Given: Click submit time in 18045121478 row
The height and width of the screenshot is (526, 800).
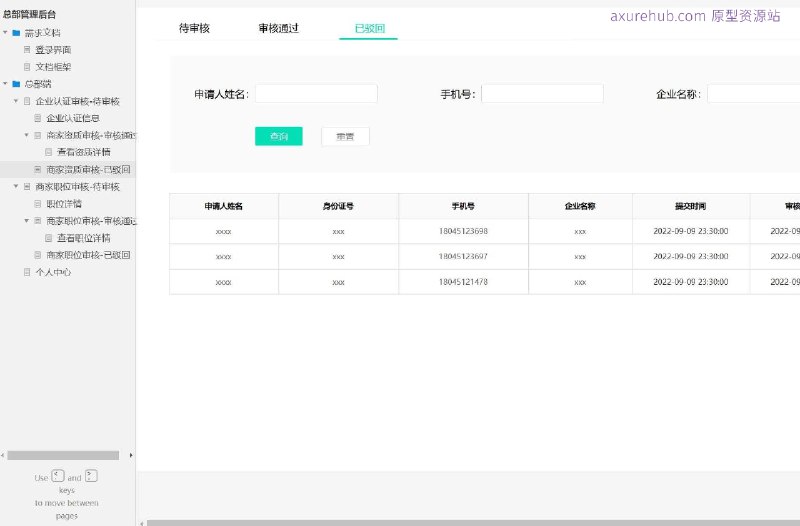Looking at the screenshot, I should (x=690, y=282).
